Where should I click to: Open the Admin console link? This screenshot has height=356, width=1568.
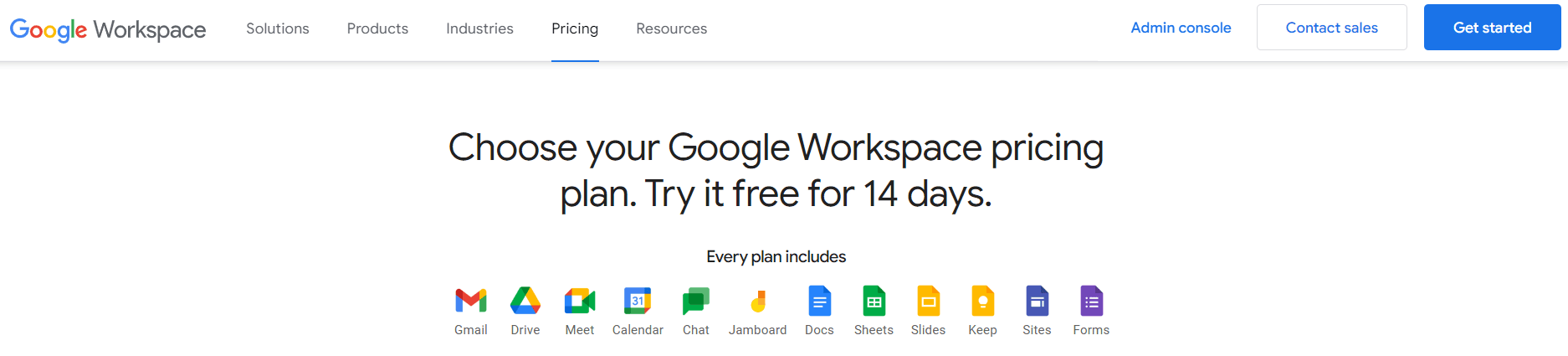click(x=1181, y=28)
